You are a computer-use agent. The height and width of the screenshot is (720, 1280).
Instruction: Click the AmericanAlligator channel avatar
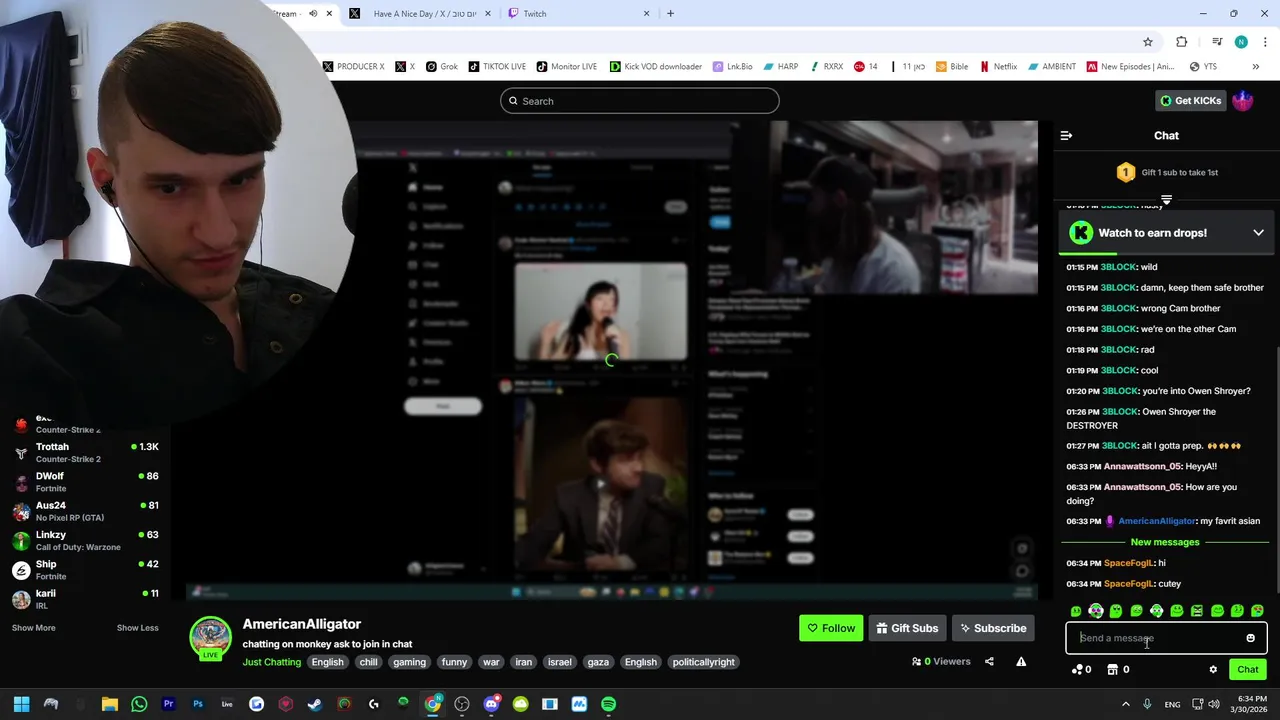211,638
